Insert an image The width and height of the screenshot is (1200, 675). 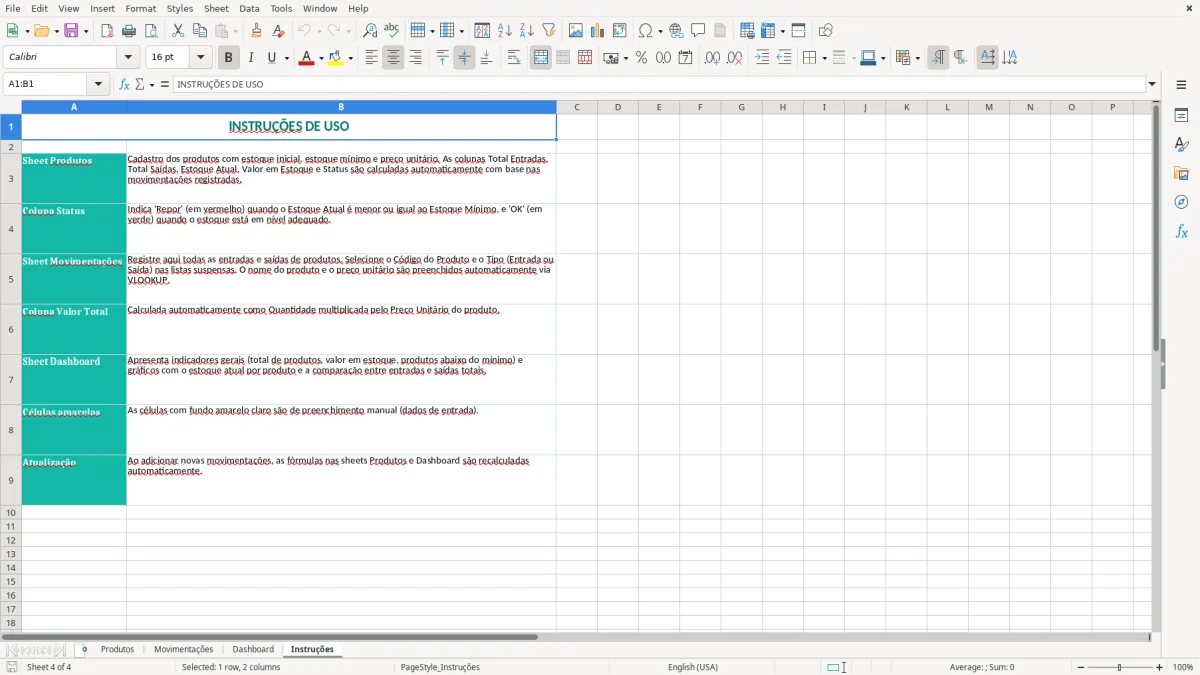pos(576,31)
